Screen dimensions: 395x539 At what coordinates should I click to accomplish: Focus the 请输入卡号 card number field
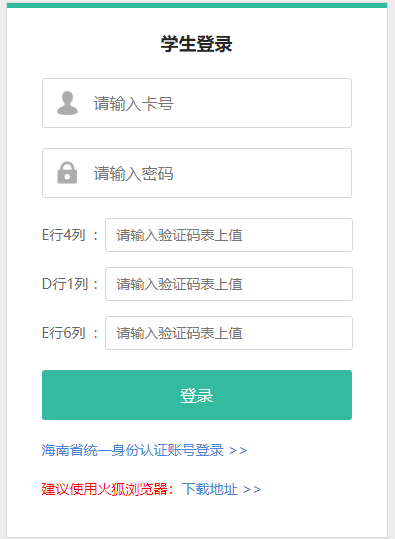[197, 103]
